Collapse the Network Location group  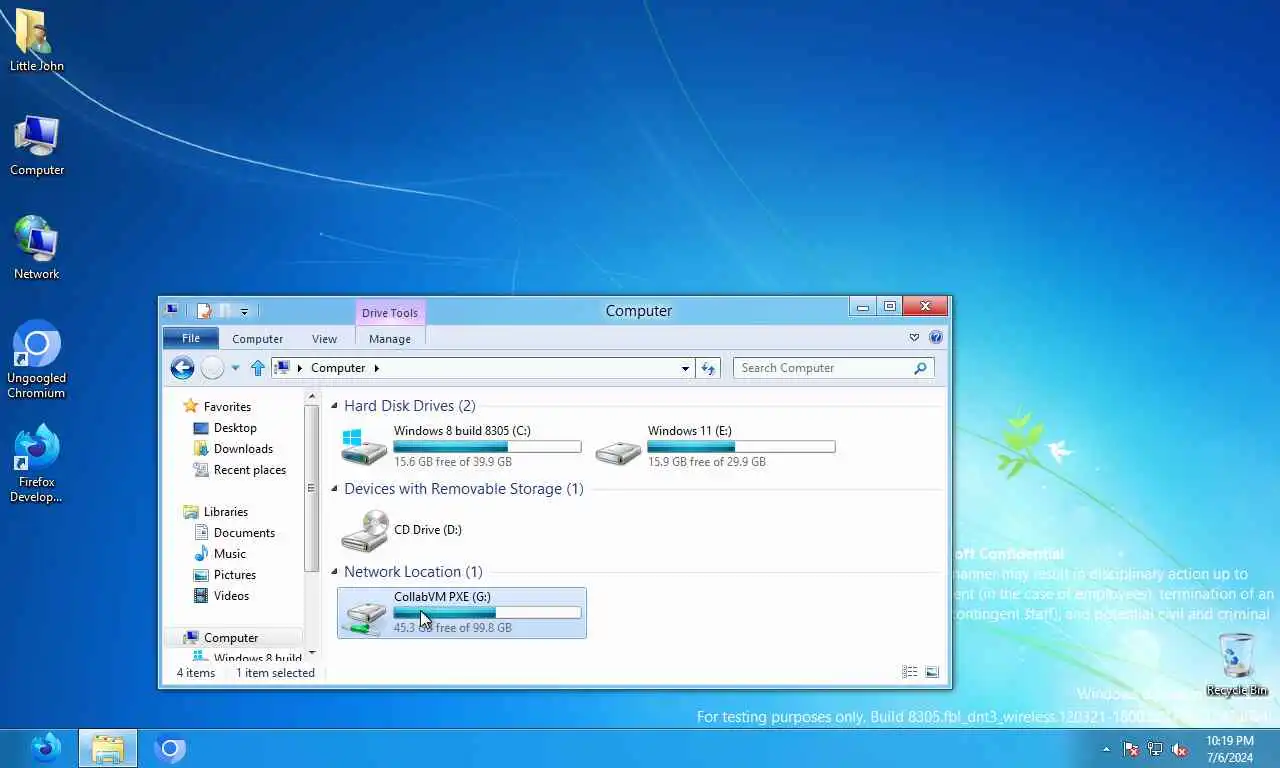[335, 572]
